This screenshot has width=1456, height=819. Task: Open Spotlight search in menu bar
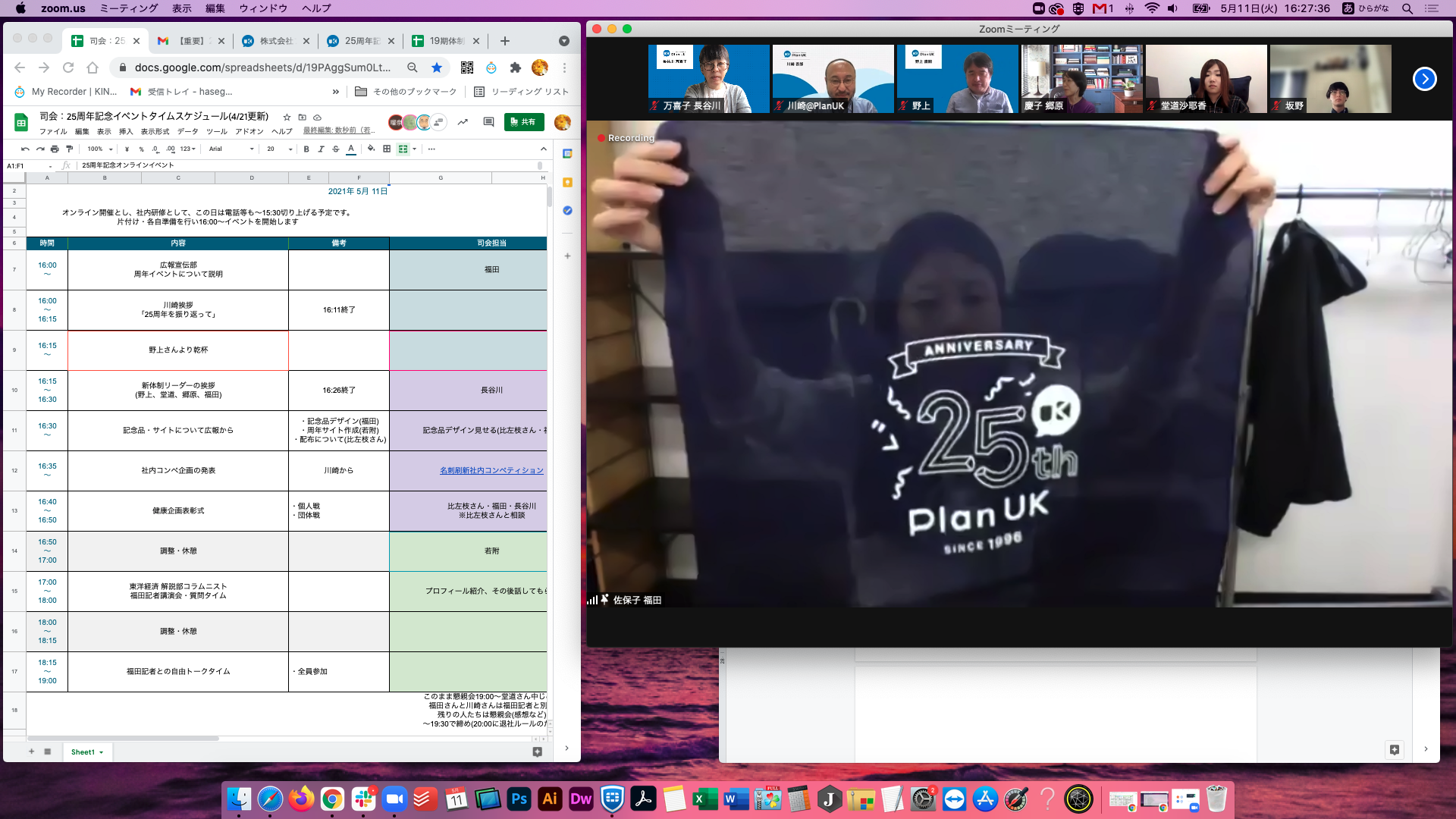(x=1407, y=8)
